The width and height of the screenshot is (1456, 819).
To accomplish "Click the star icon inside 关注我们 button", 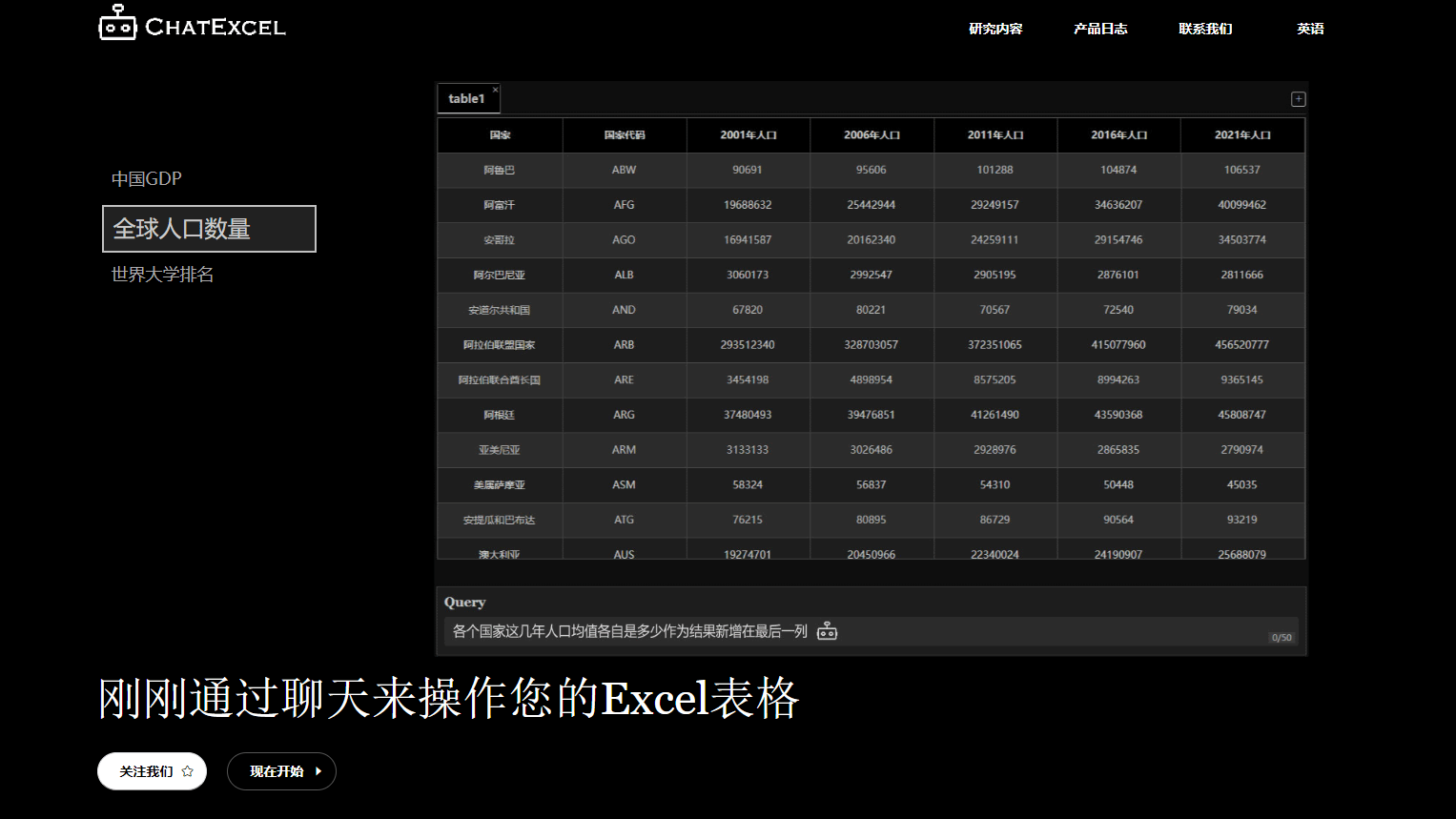I will click(188, 771).
